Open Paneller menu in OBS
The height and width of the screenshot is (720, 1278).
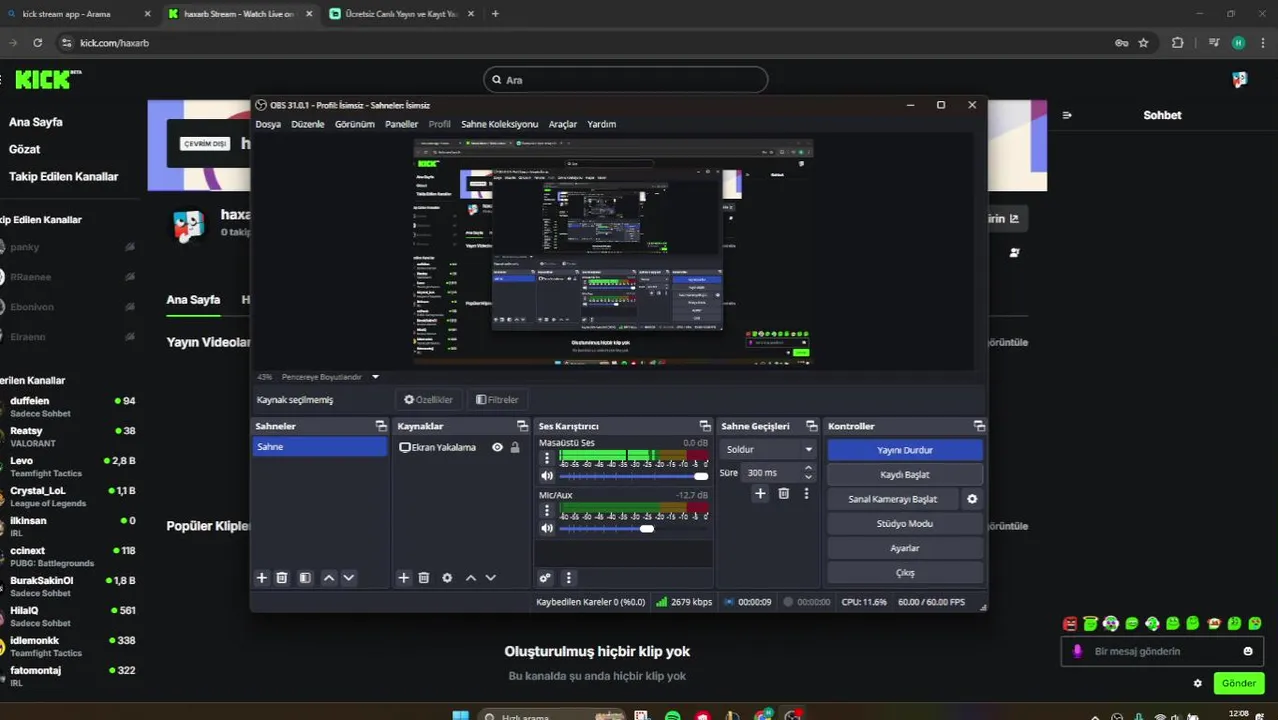(401, 124)
